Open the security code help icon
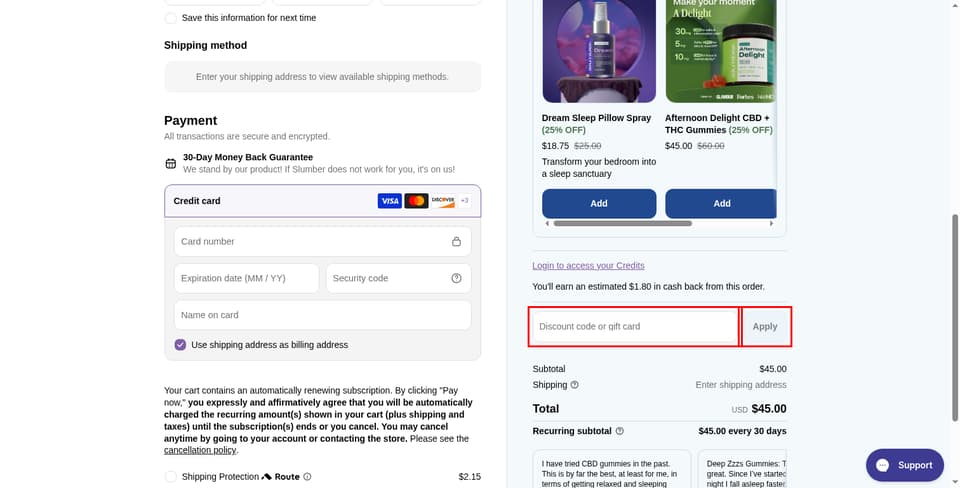The width and height of the screenshot is (960, 488). (456, 278)
